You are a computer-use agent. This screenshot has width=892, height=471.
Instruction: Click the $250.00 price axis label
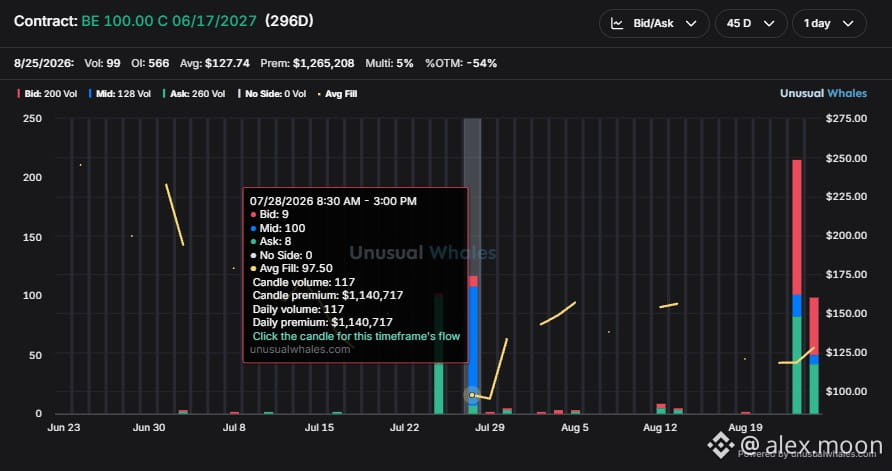(x=846, y=158)
